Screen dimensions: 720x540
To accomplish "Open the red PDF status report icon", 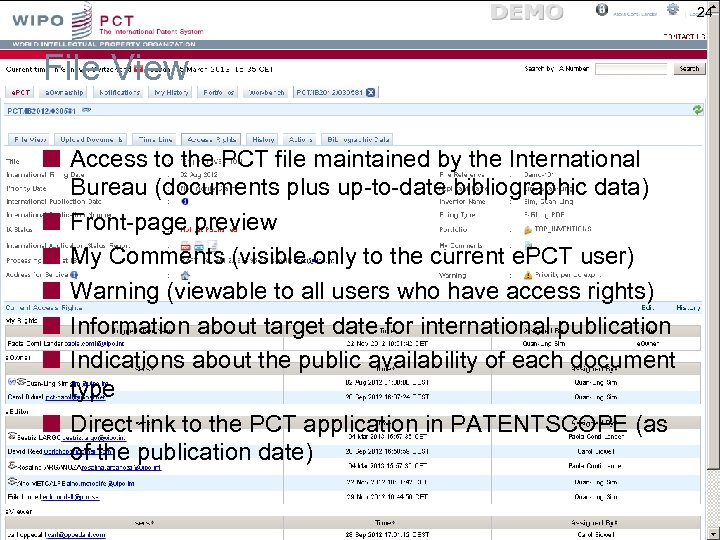I will tap(186, 247).
